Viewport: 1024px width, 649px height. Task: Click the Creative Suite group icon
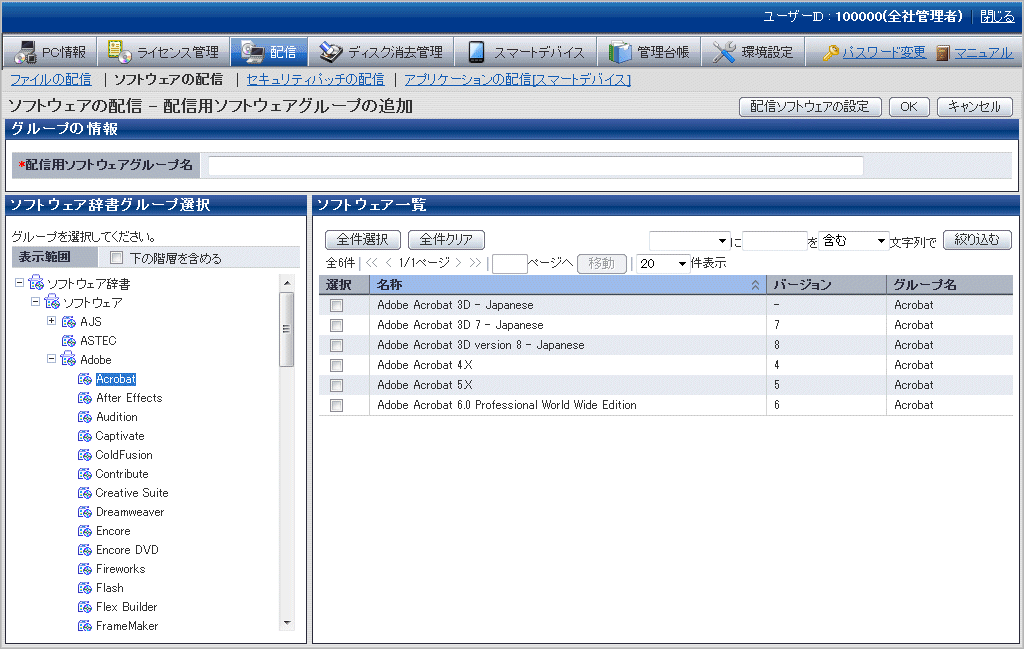85,492
